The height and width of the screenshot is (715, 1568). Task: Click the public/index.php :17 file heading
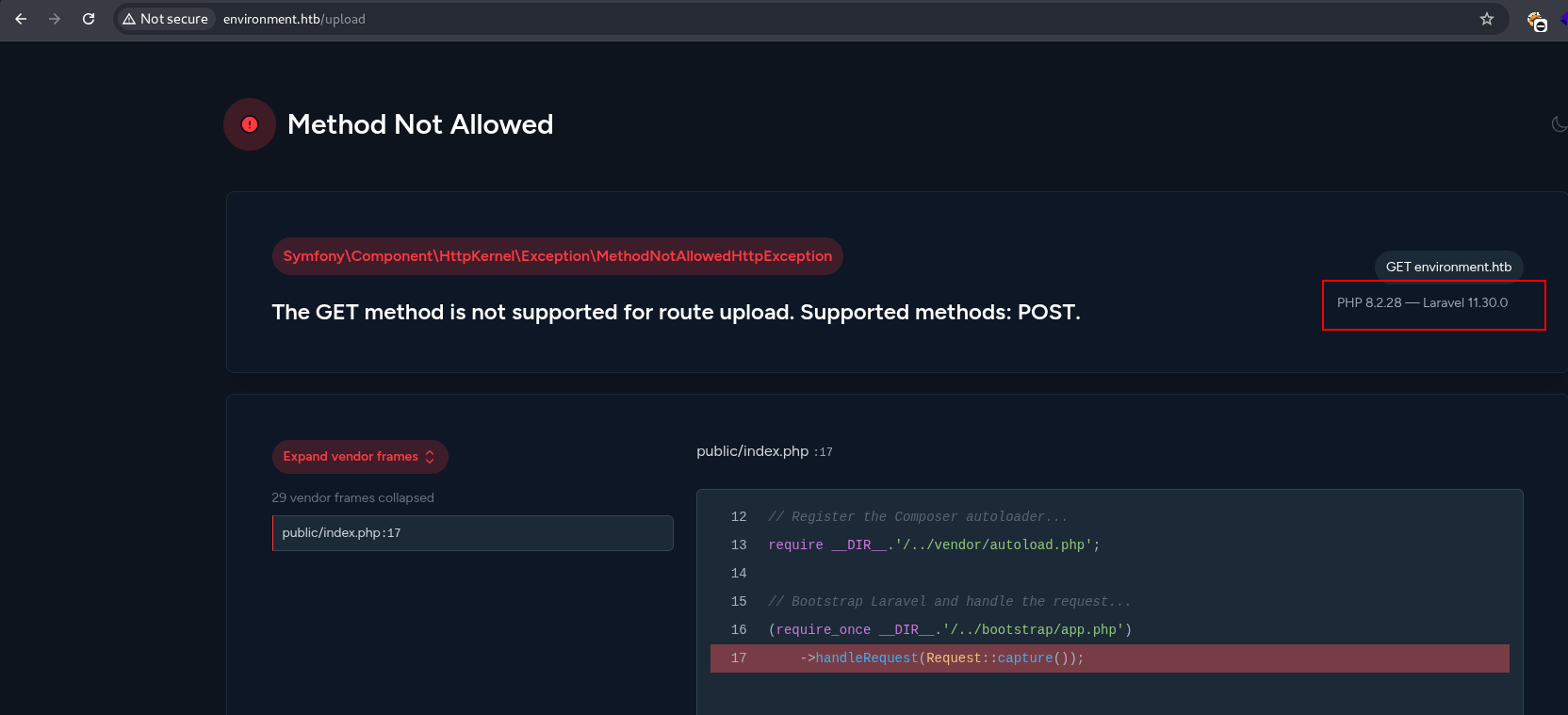[x=763, y=451]
